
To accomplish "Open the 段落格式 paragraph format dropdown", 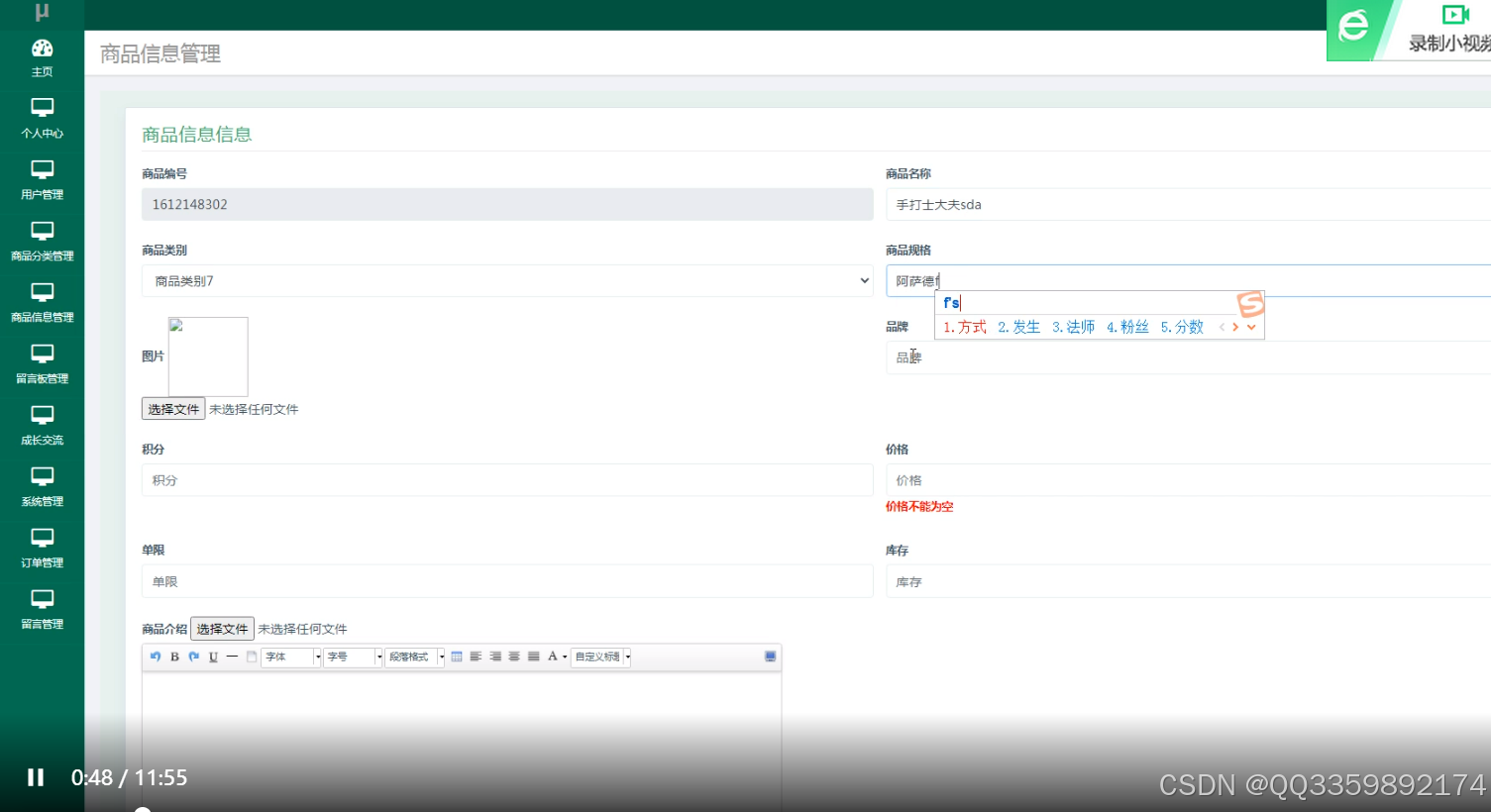I will point(415,657).
